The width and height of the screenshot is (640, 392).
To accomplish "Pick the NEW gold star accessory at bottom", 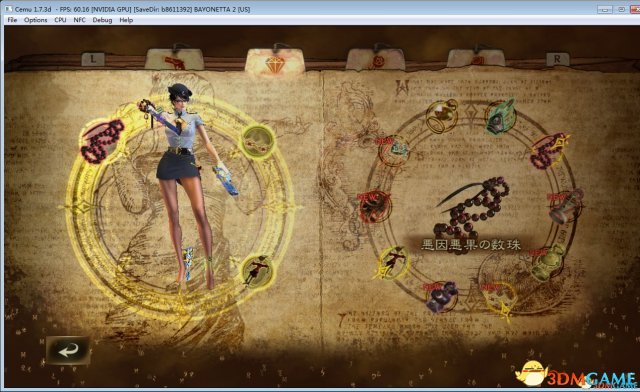I will click(x=499, y=299).
